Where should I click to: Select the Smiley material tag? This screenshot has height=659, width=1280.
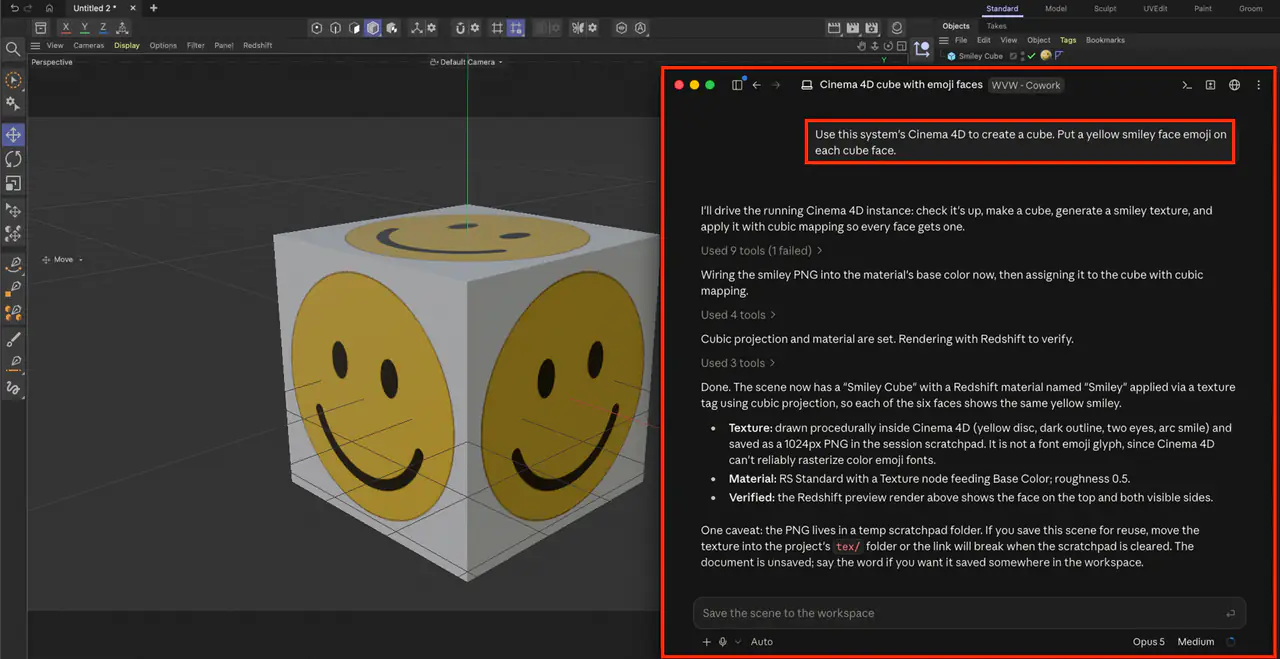tap(1045, 56)
